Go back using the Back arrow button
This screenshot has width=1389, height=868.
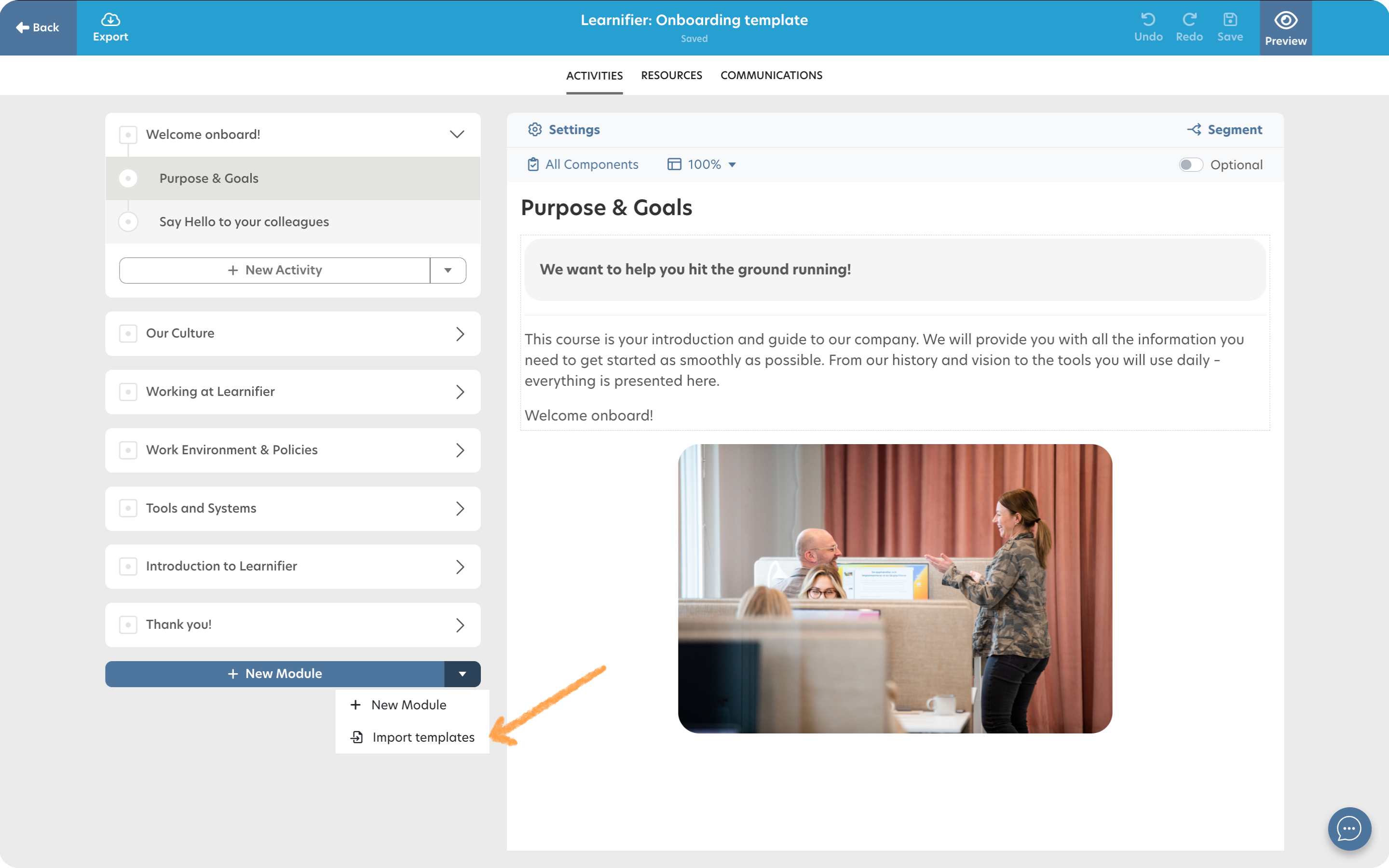(38, 27)
